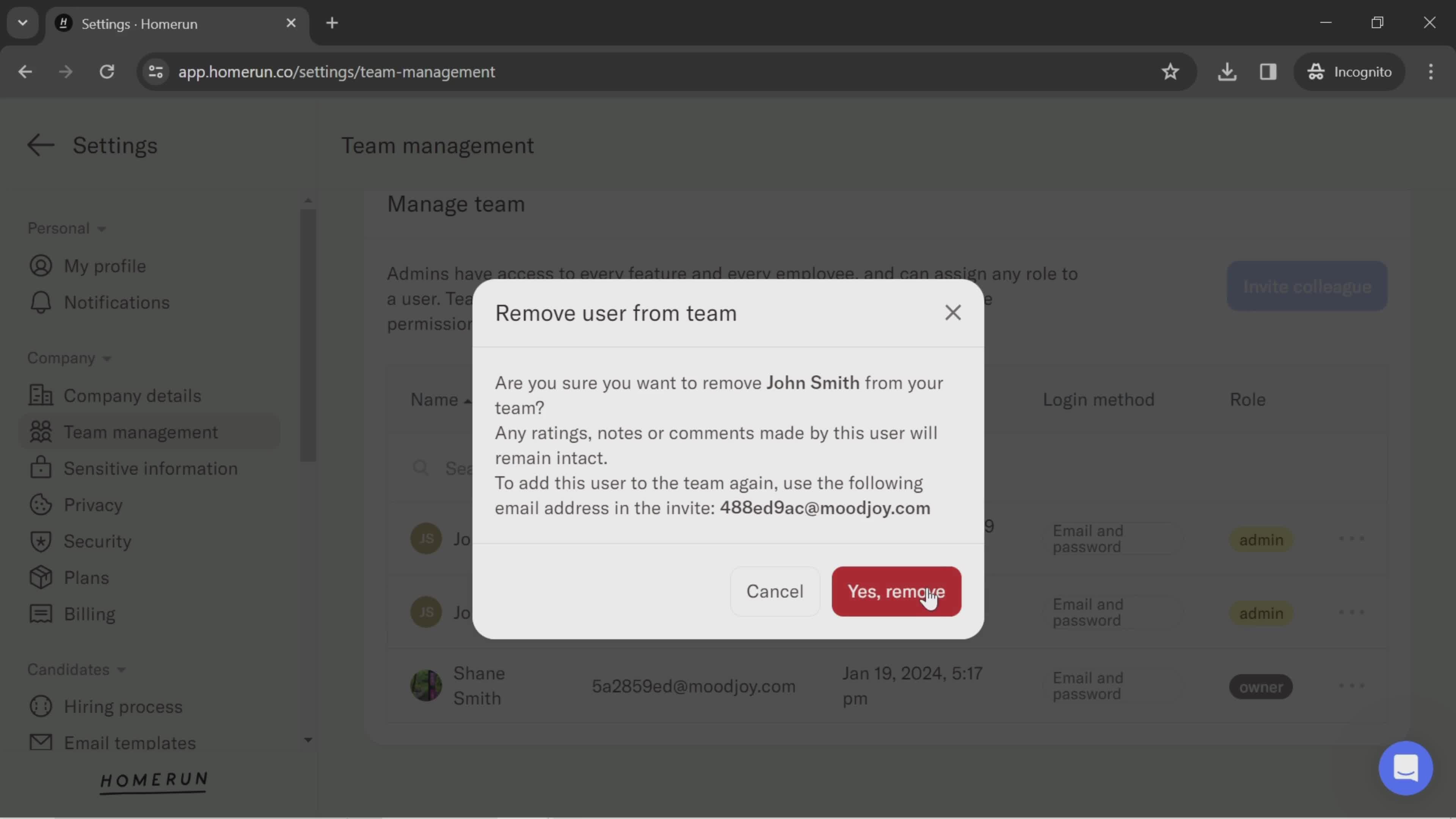1456x819 pixels.
Task: Open a new browser tab
Action: tap(333, 23)
